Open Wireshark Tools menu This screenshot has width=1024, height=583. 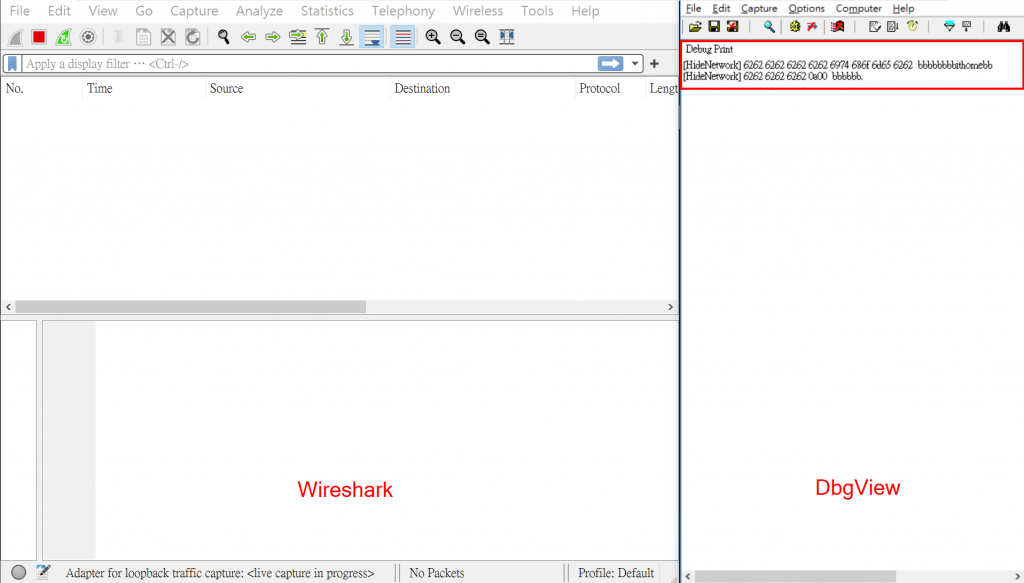(537, 11)
